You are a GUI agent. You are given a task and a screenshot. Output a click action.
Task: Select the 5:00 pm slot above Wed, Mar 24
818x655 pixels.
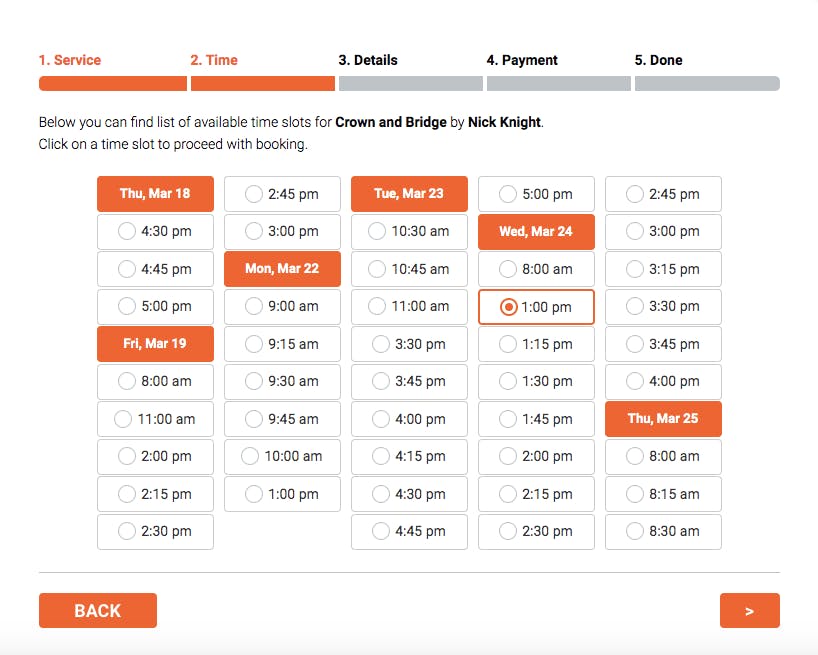[536, 194]
